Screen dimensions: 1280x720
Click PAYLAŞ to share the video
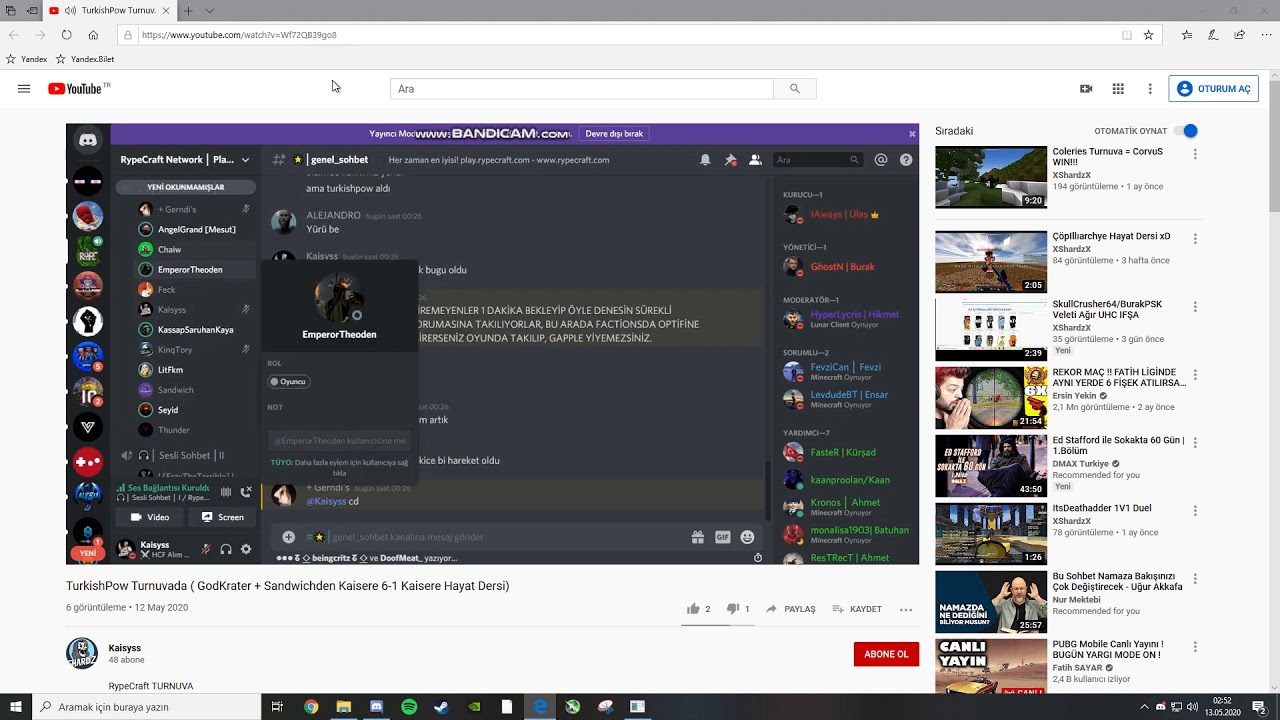[791, 609]
